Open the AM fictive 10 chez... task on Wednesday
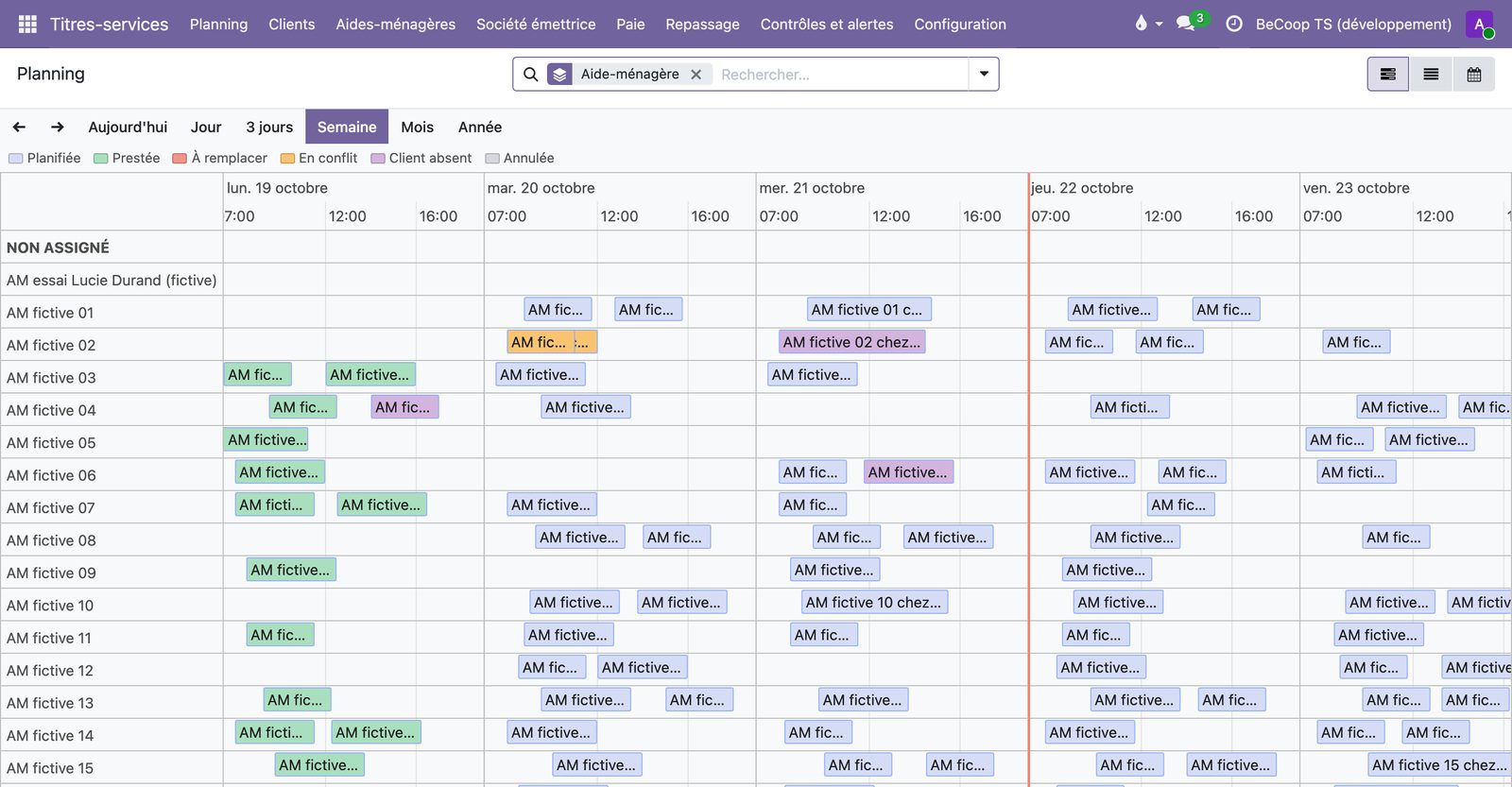 tap(873, 602)
